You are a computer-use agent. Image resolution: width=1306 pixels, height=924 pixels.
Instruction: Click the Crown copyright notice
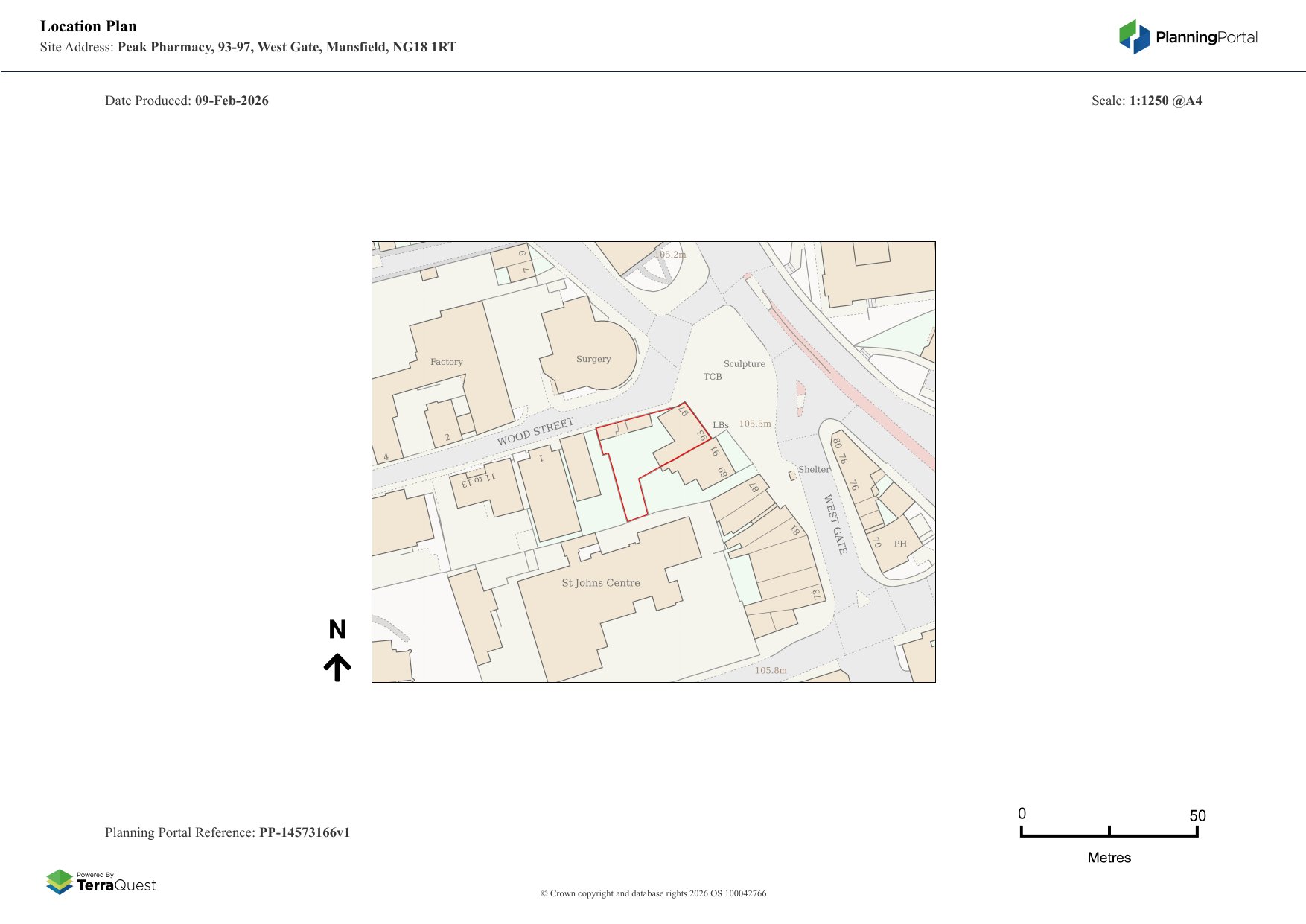point(653,893)
